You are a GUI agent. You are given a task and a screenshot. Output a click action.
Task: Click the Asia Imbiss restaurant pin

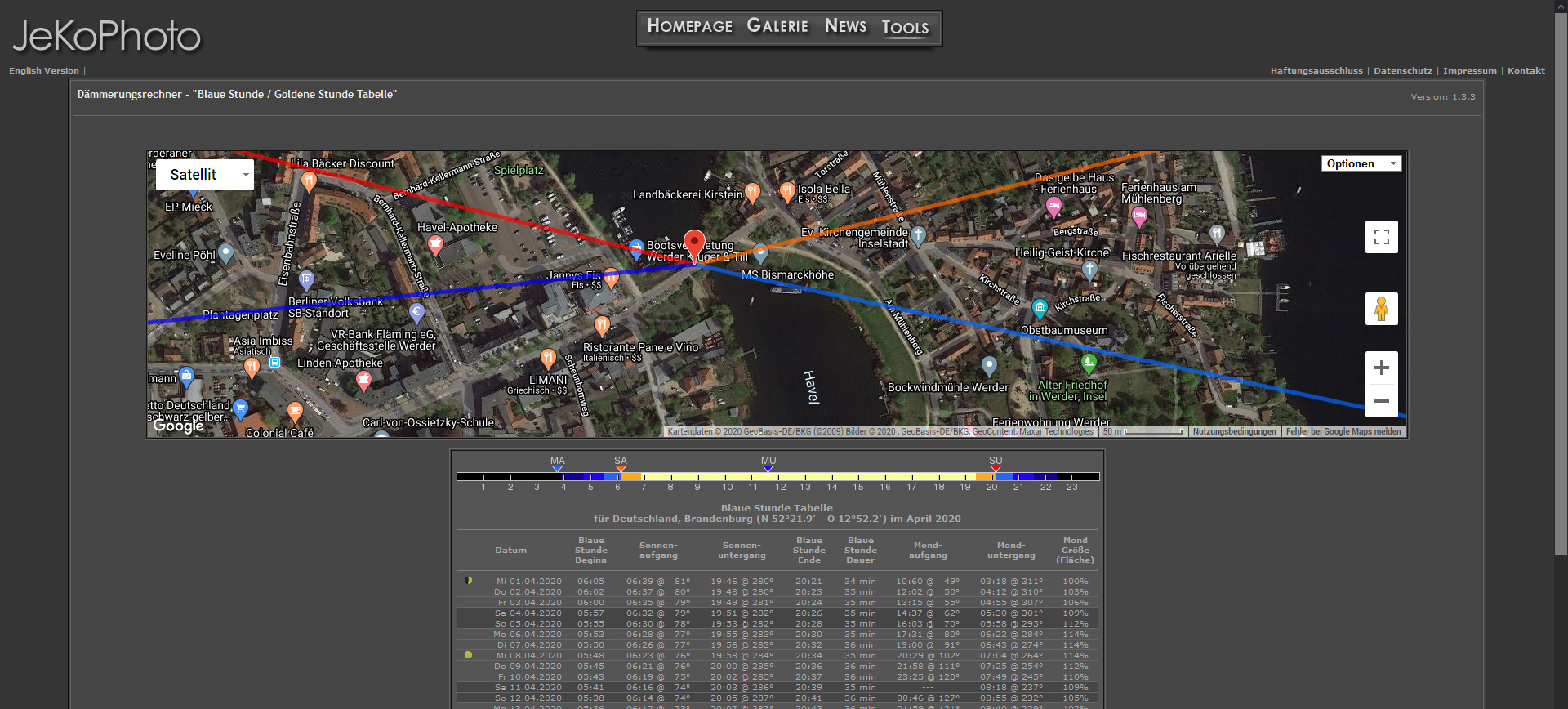252,368
